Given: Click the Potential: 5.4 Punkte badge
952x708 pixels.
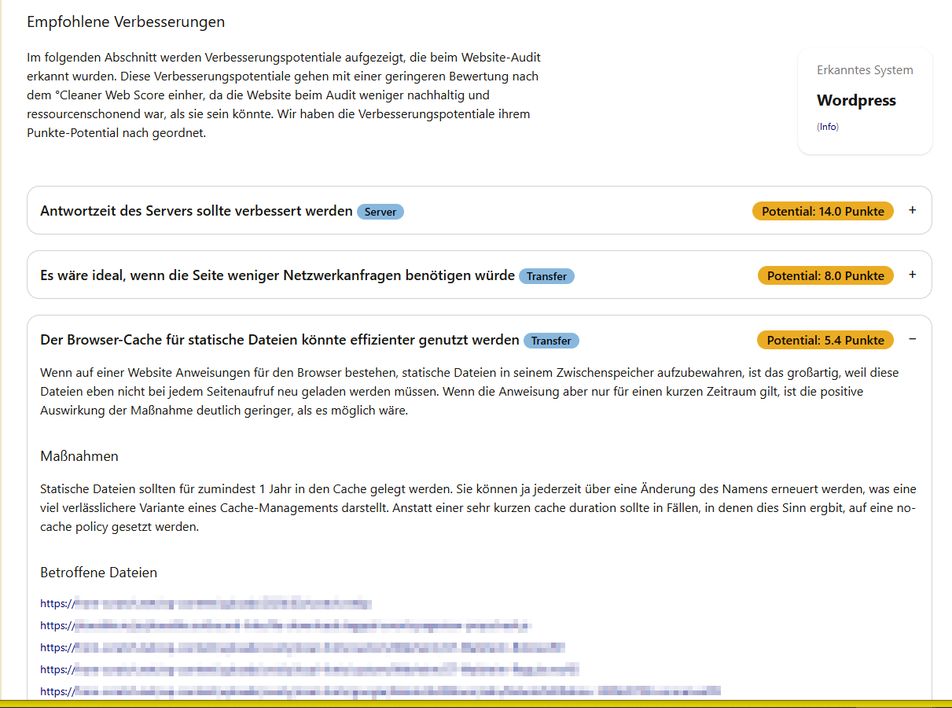Looking at the screenshot, I should [x=825, y=339].
